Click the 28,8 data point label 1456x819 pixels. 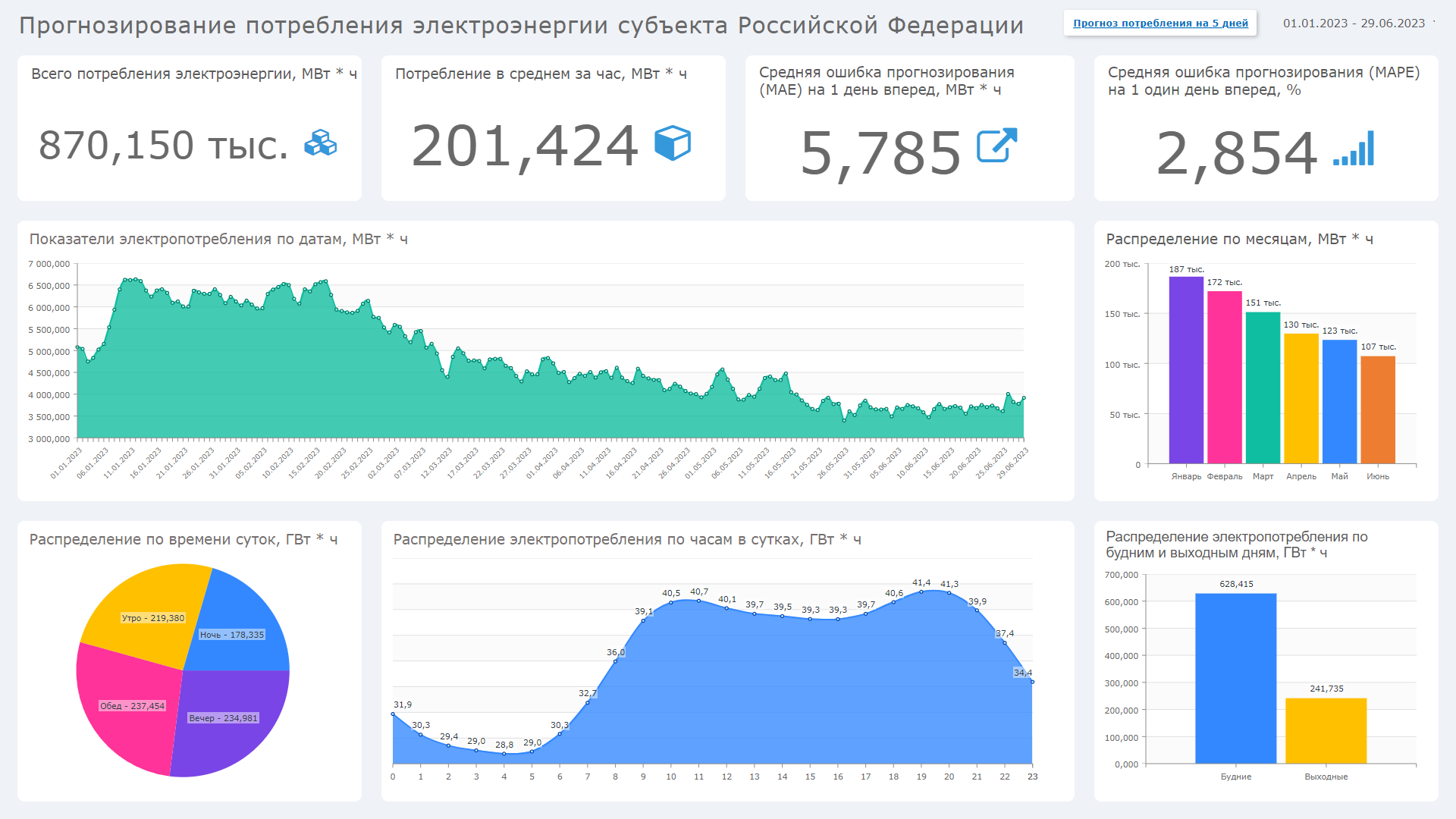(x=504, y=745)
